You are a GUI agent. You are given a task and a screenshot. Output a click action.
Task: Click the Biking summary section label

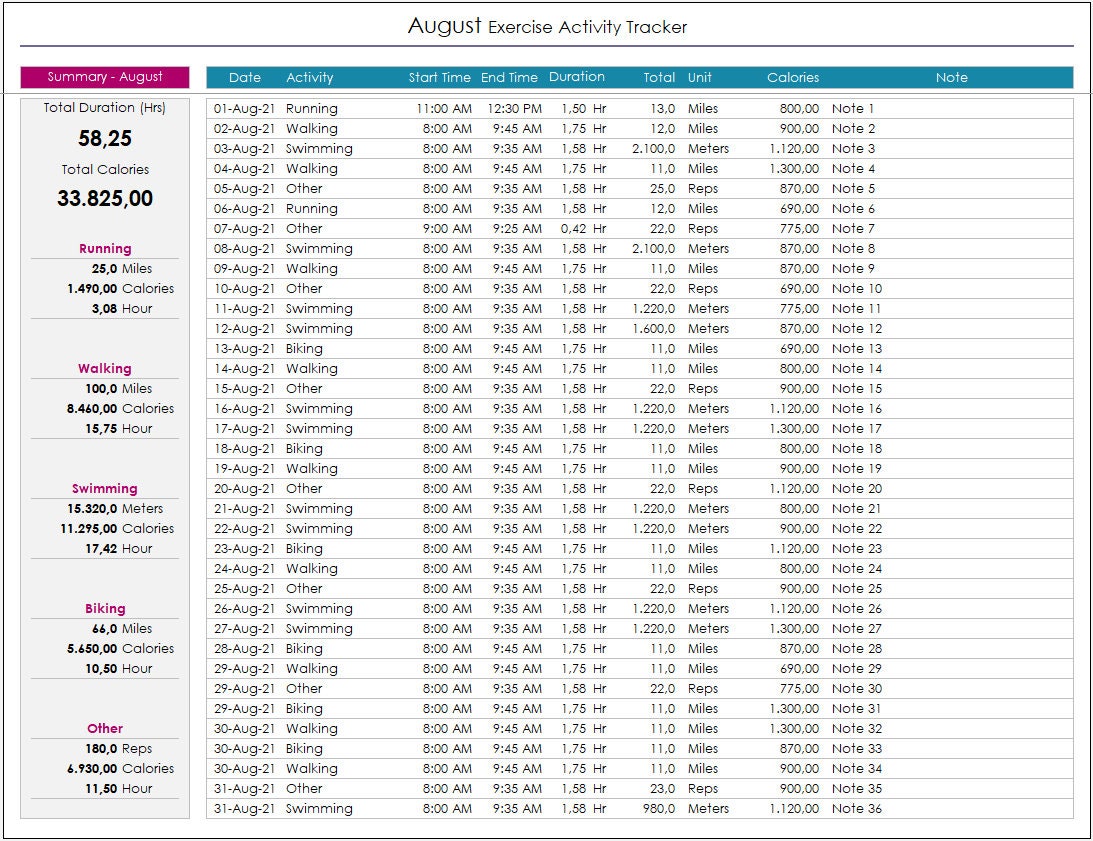pyautogui.click(x=104, y=608)
